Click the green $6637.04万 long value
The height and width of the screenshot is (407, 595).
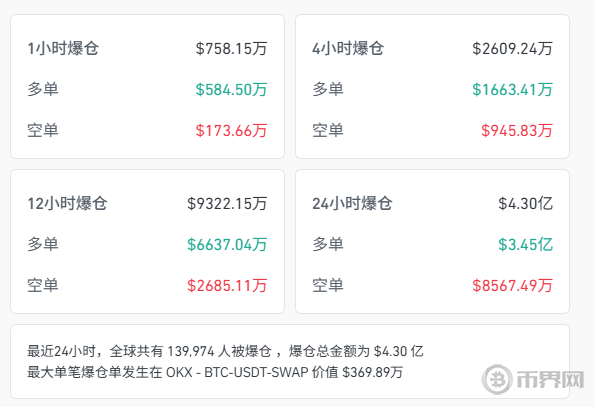click(x=227, y=244)
